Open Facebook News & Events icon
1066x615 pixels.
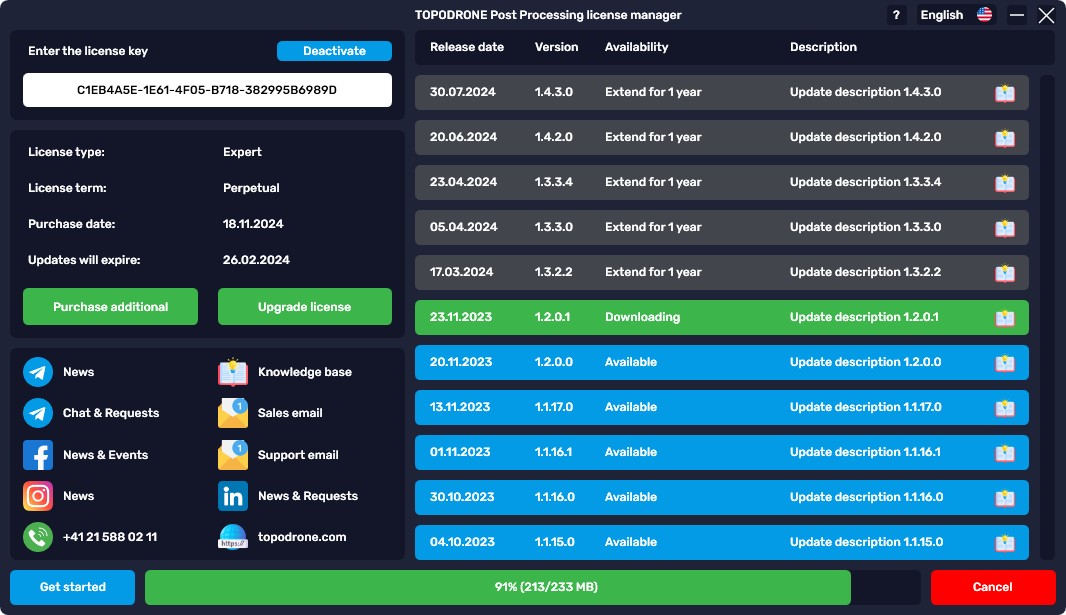(x=38, y=455)
